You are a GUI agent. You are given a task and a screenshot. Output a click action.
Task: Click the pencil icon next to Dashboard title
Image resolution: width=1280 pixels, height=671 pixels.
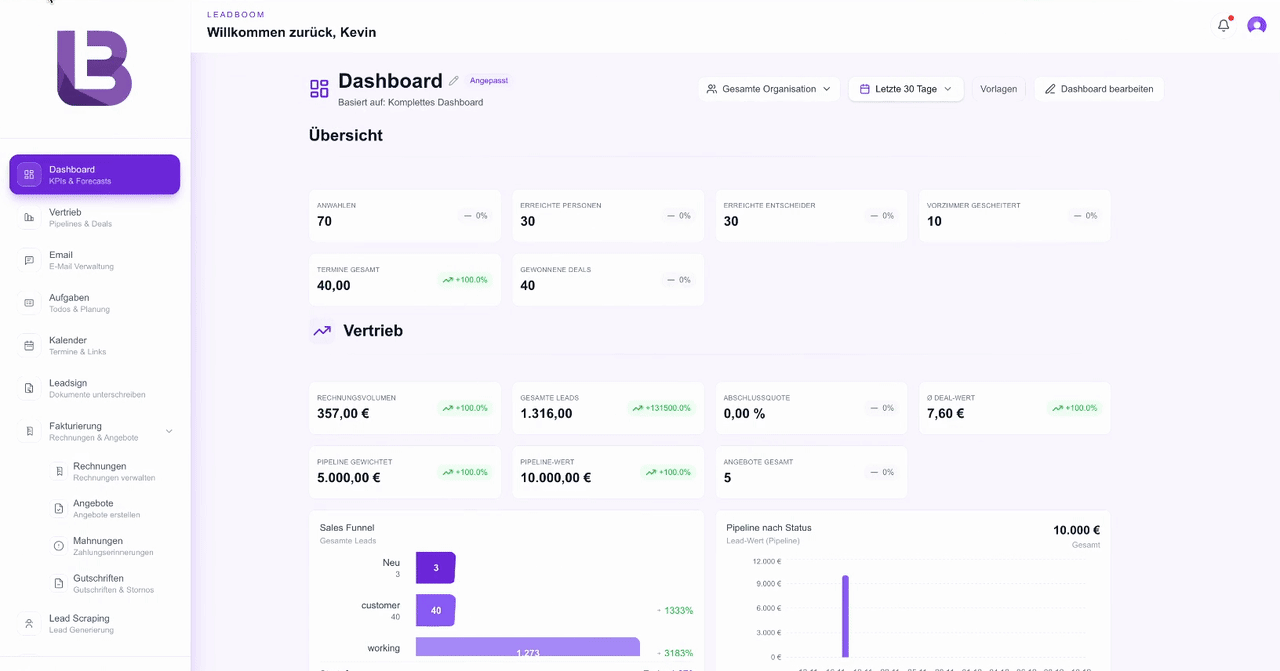[x=456, y=80]
